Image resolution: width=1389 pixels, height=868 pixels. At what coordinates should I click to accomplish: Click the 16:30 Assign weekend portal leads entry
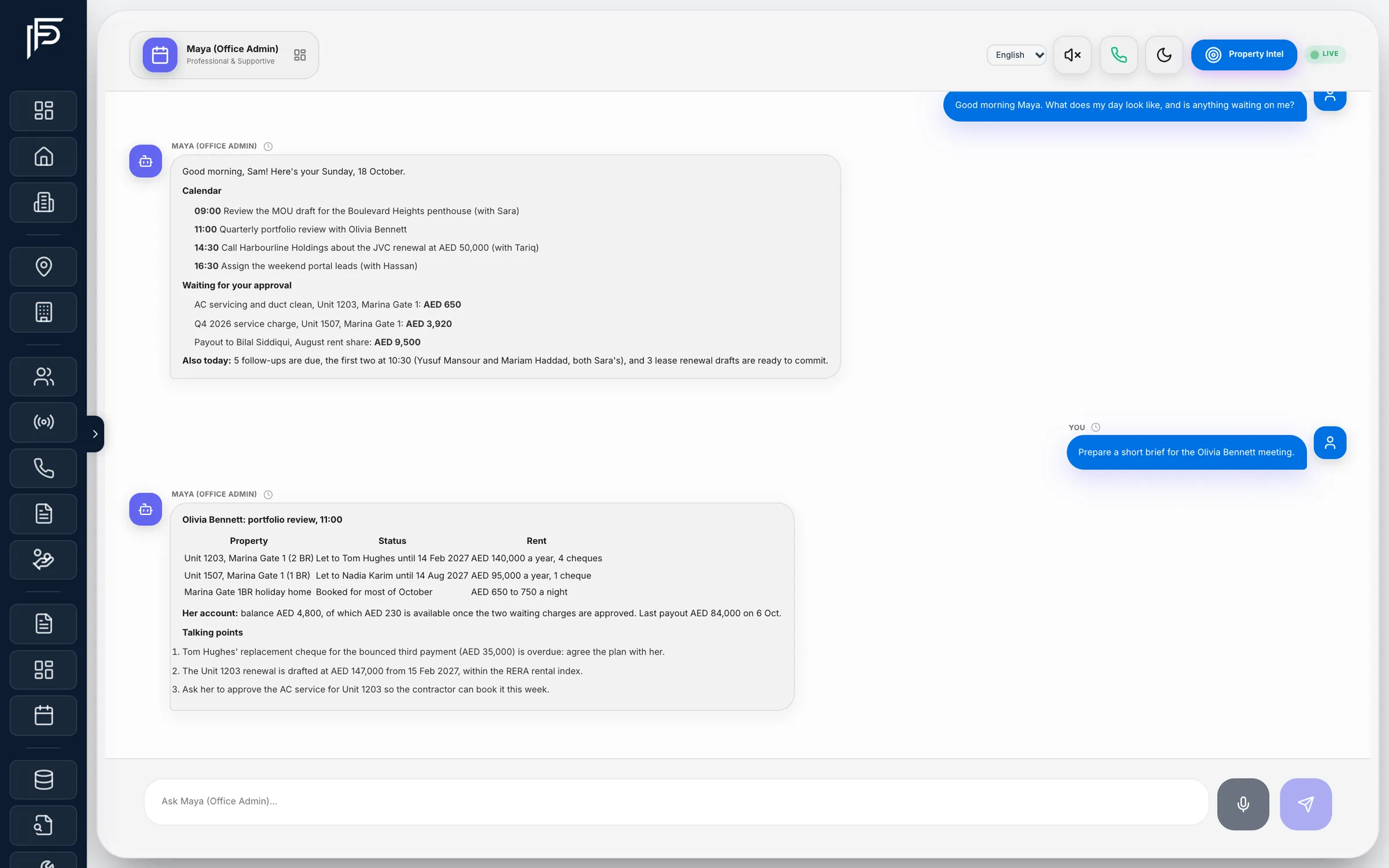click(x=306, y=266)
